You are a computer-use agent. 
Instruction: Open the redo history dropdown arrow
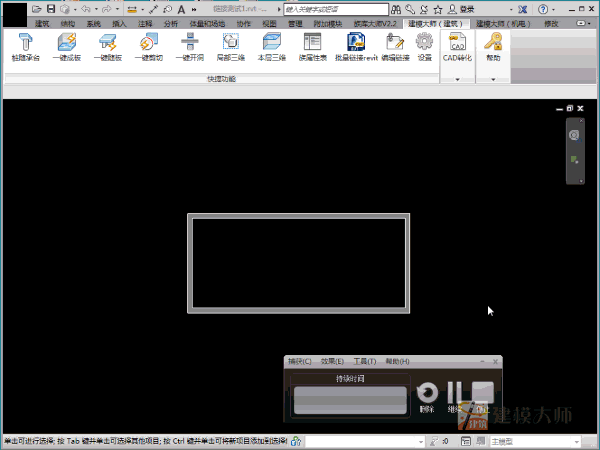coord(117,9)
